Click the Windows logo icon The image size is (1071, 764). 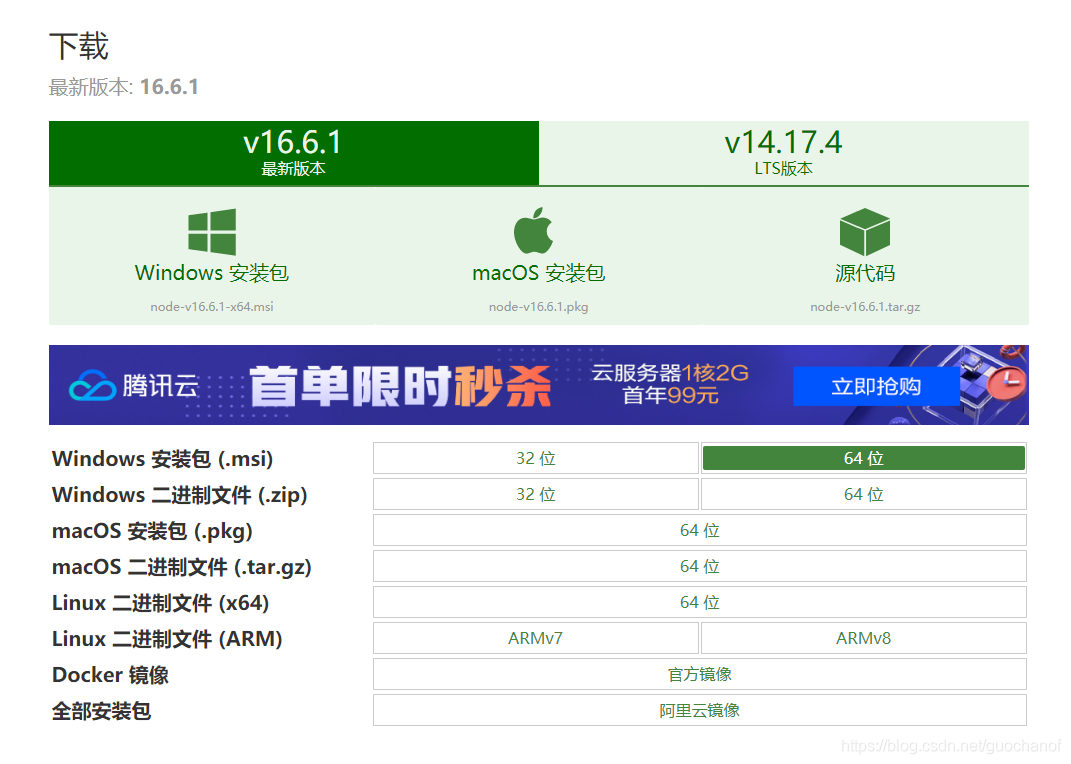pos(212,232)
